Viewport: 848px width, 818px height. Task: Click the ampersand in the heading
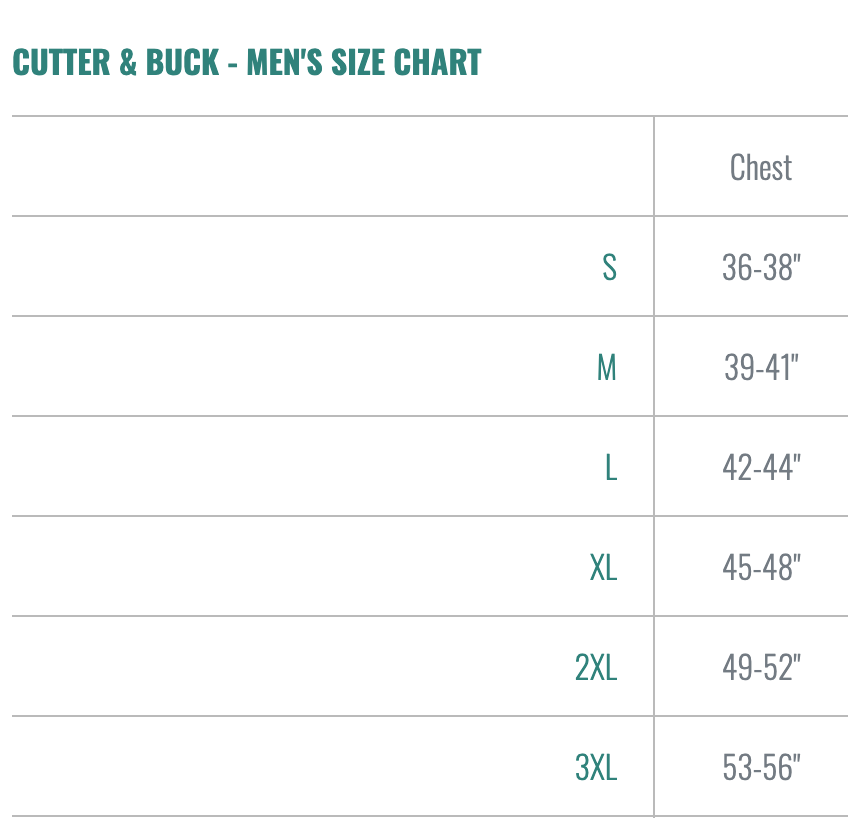click(128, 62)
